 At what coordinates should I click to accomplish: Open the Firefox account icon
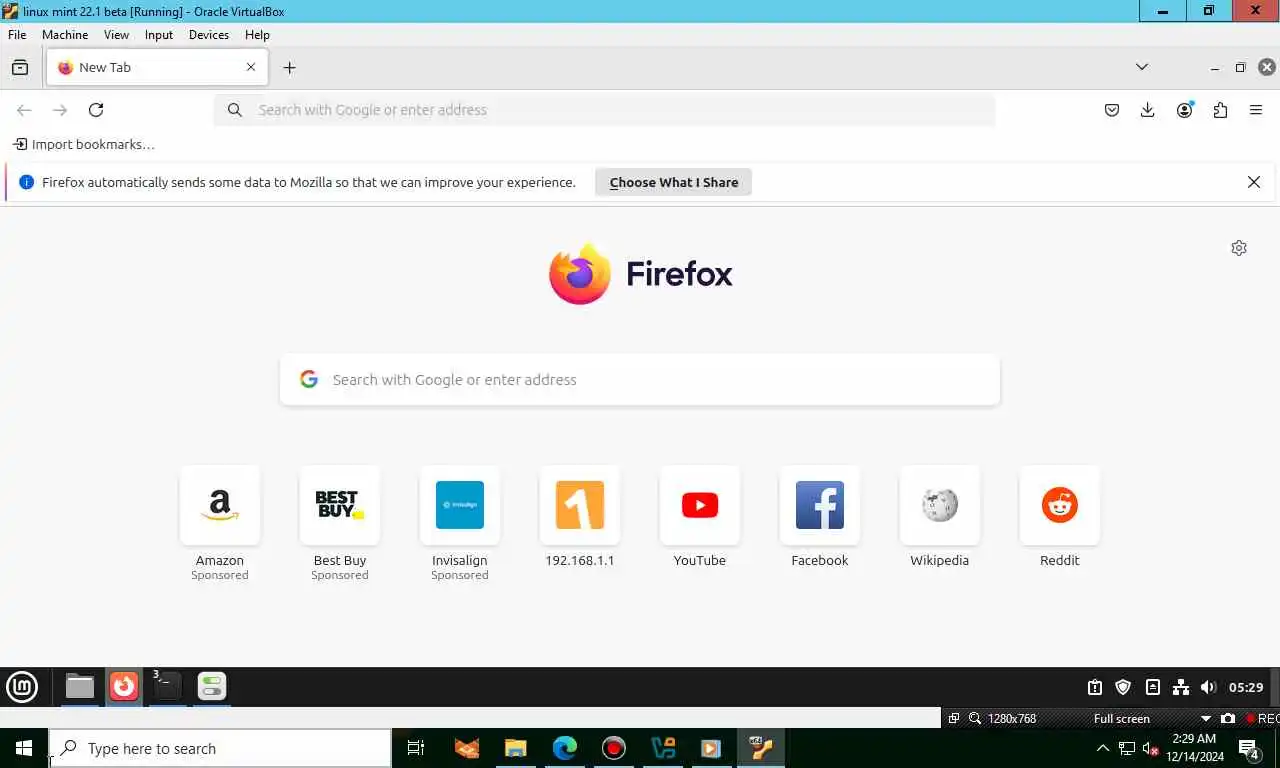tap(1185, 110)
